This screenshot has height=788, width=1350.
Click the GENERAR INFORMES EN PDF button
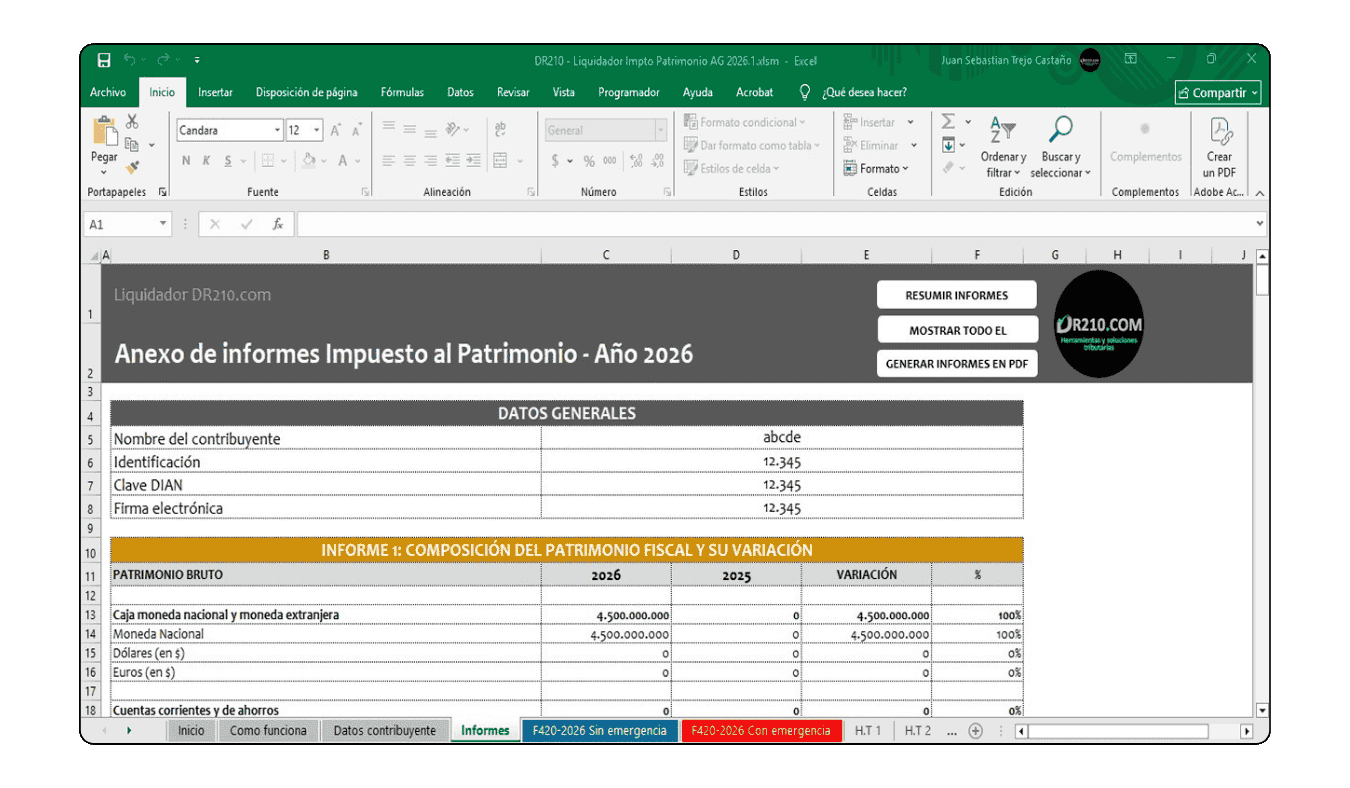(957, 363)
